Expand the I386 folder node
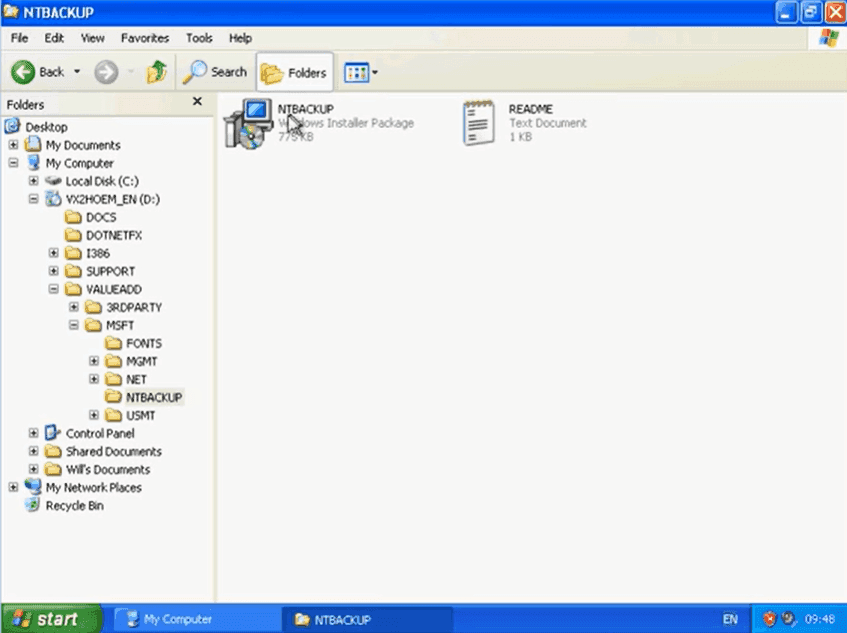 tap(53, 253)
